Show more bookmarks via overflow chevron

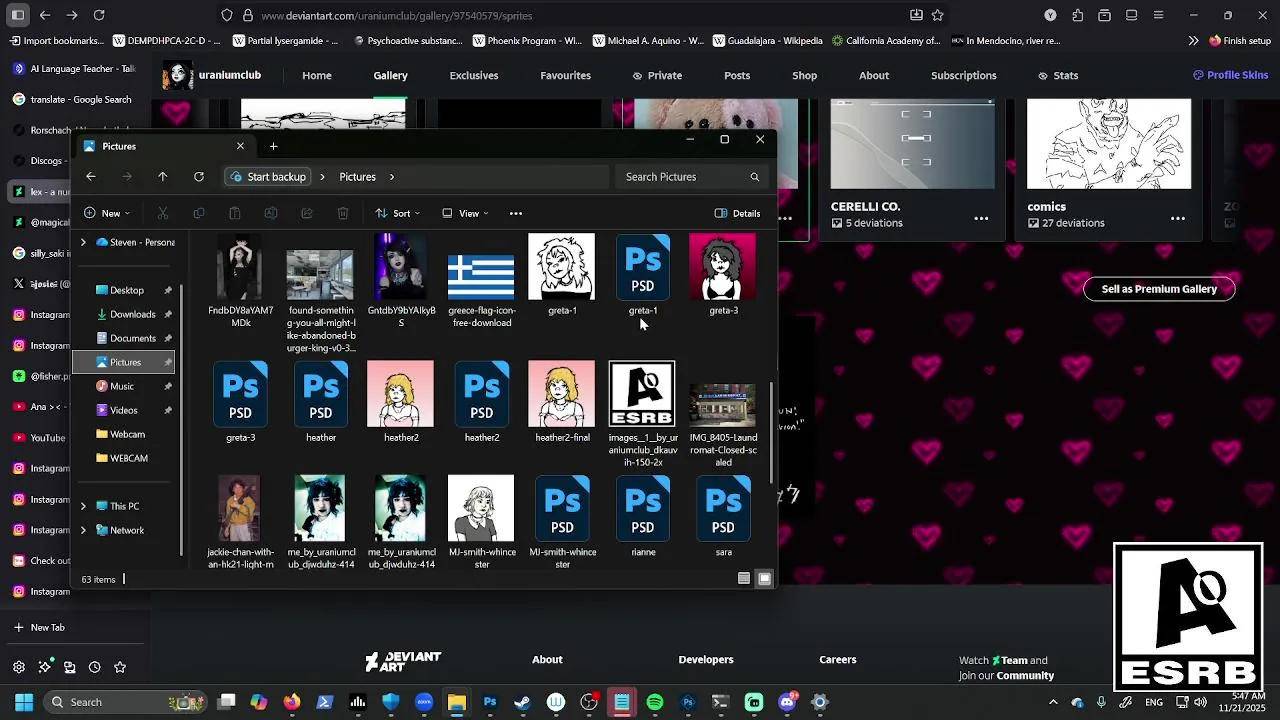tap(1193, 41)
